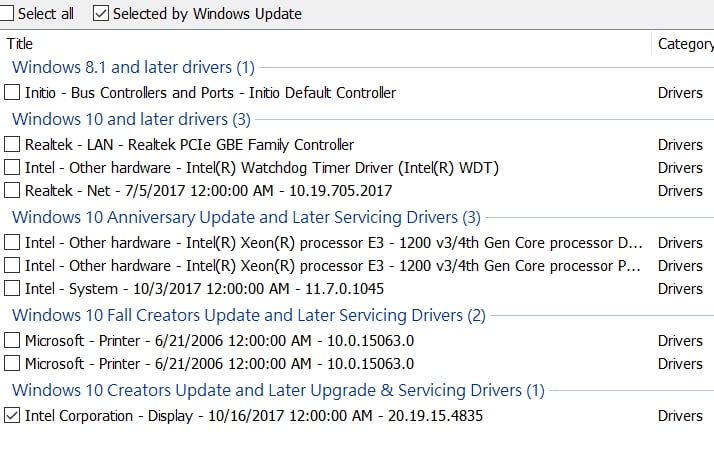Image resolution: width=714 pixels, height=450 pixels.
Task: Collapse Windows 10 Creators Update Upgrade group
Action: click(x=278, y=390)
